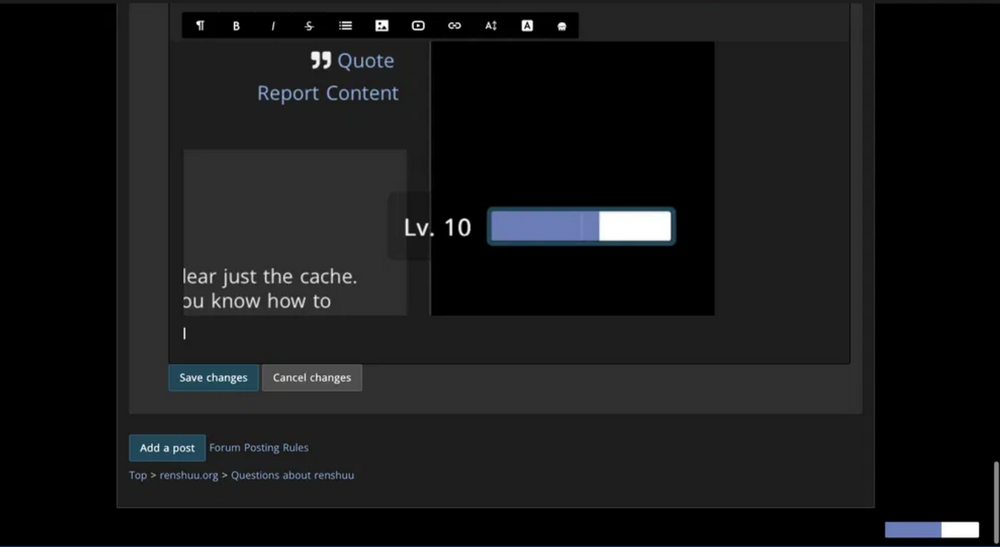This screenshot has height=547, width=1000.
Task: Click the last icon in editor toolbar
Action: pos(562,26)
